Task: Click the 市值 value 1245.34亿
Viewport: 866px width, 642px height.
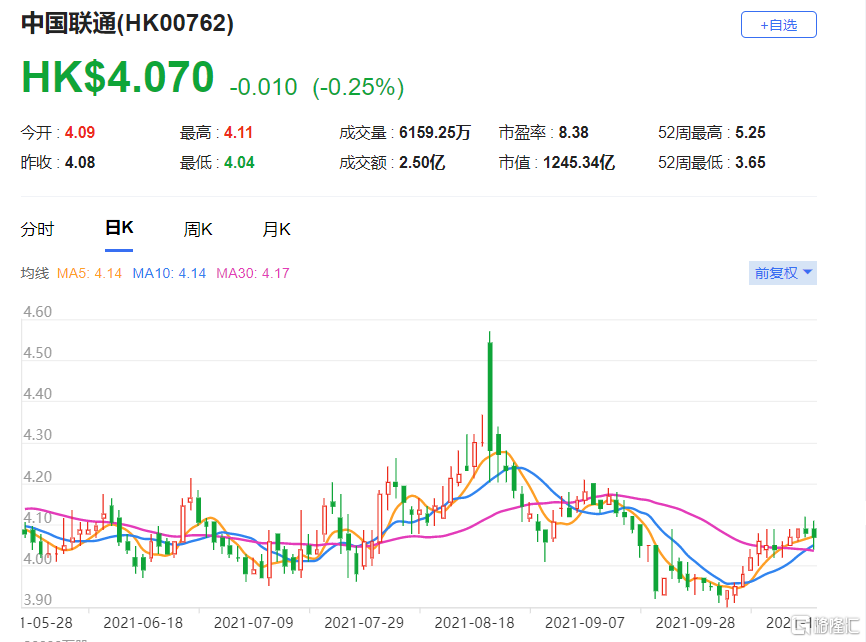Action: click(578, 162)
